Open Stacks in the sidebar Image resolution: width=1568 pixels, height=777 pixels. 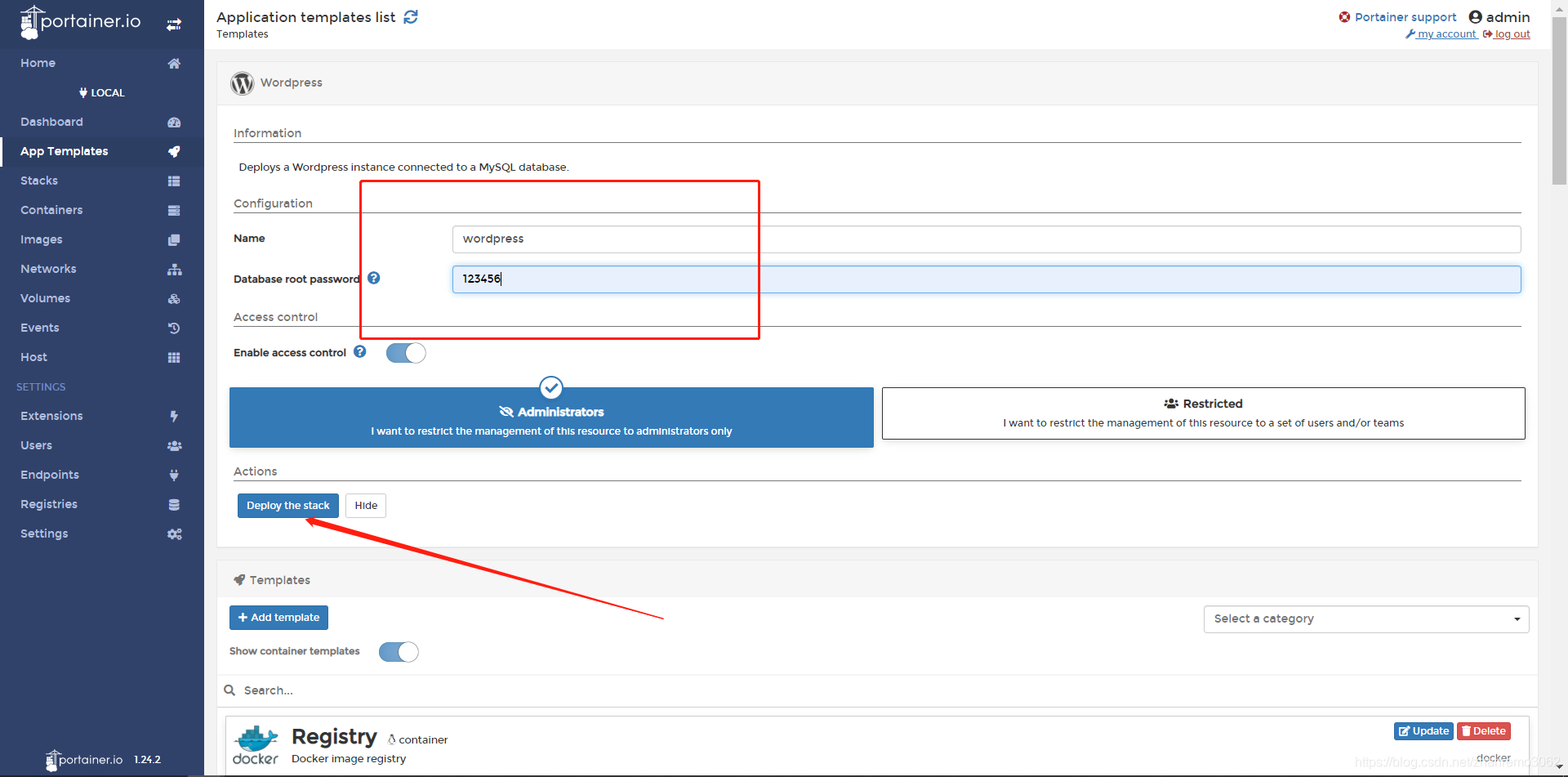[x=39, y=181]
